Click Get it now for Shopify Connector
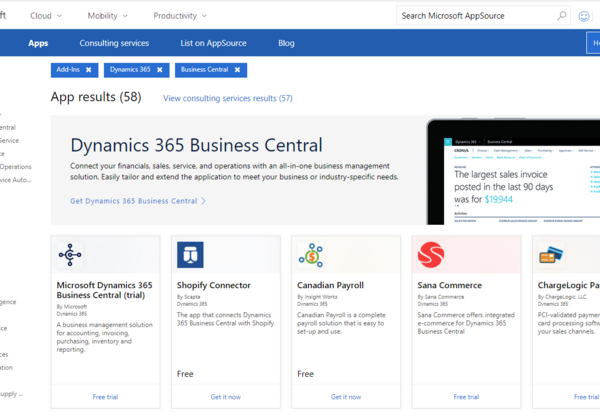The width and height of the screenshot is (600, 420). click(x=226, y=397)
